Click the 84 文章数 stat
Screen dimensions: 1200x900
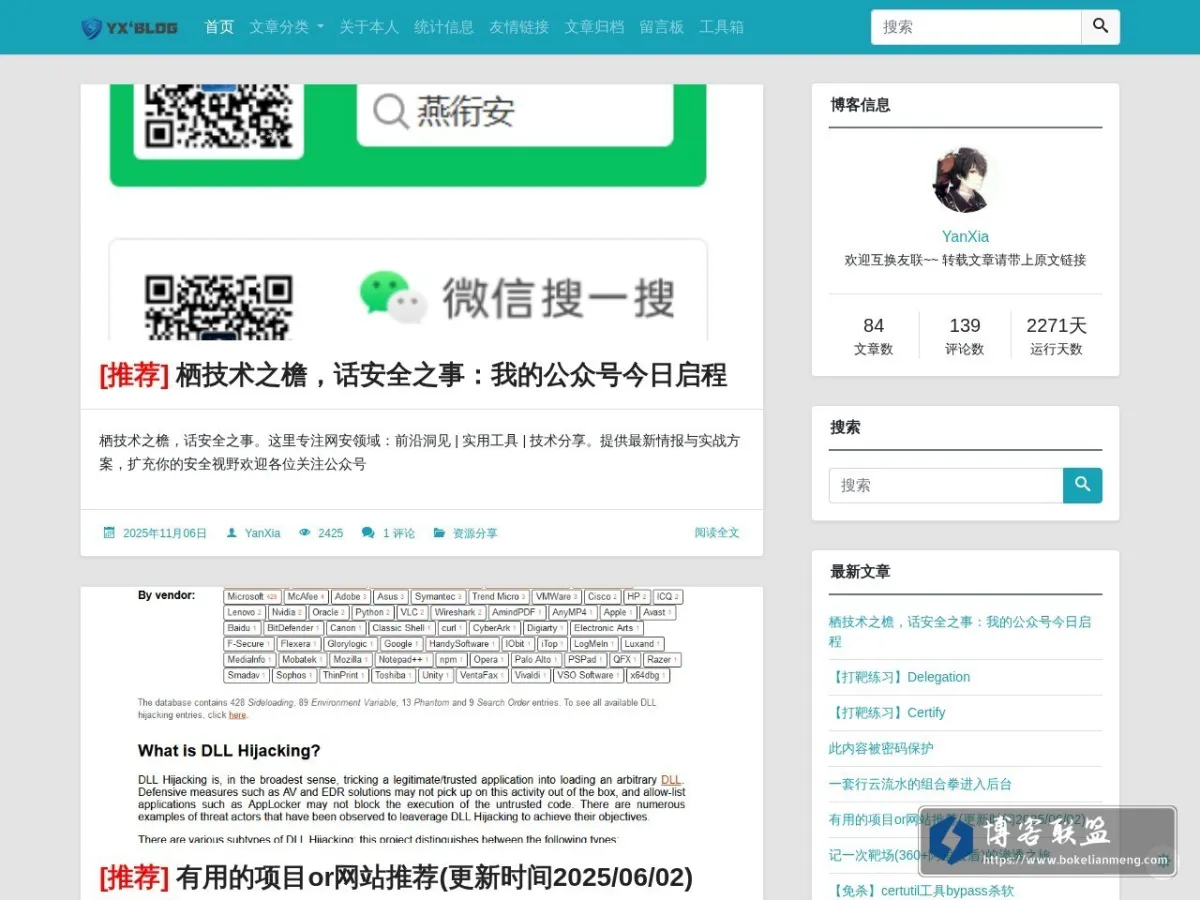[x=874, y=336]
